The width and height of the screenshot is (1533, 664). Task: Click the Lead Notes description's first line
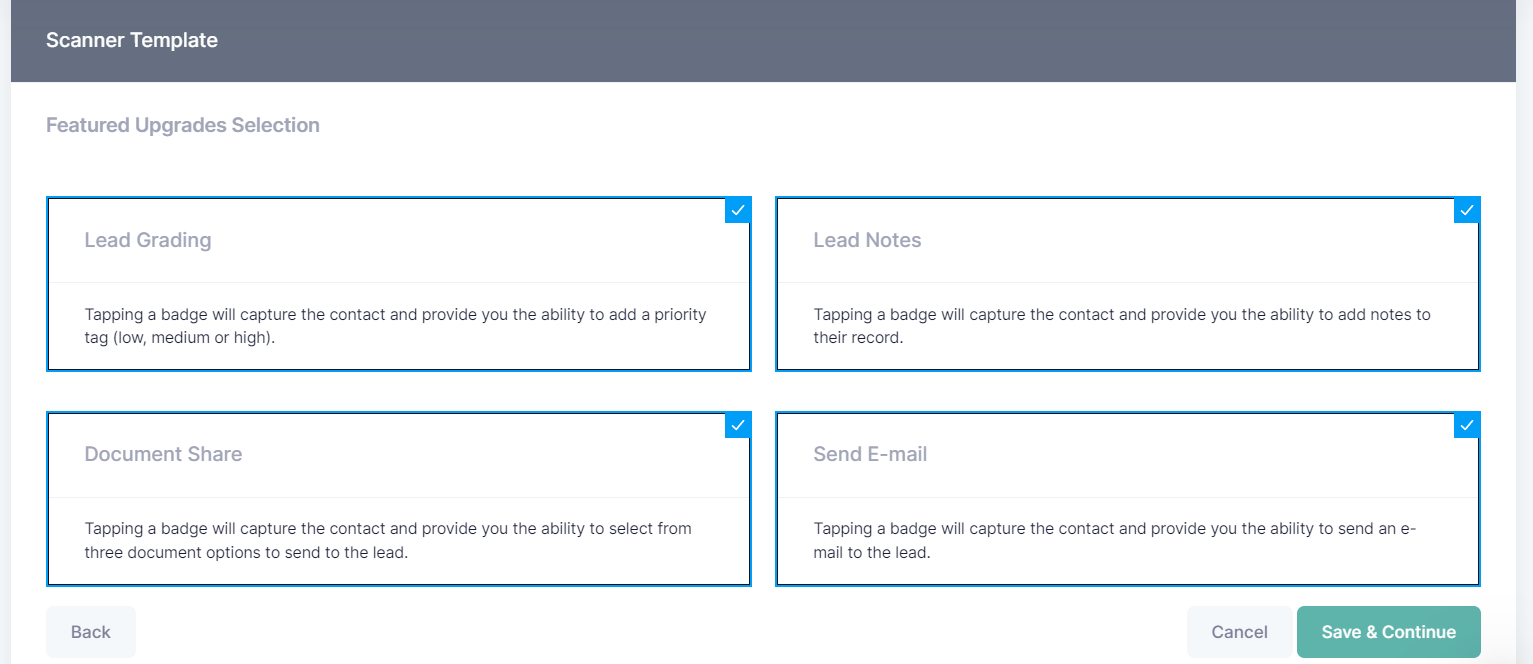1121,314
